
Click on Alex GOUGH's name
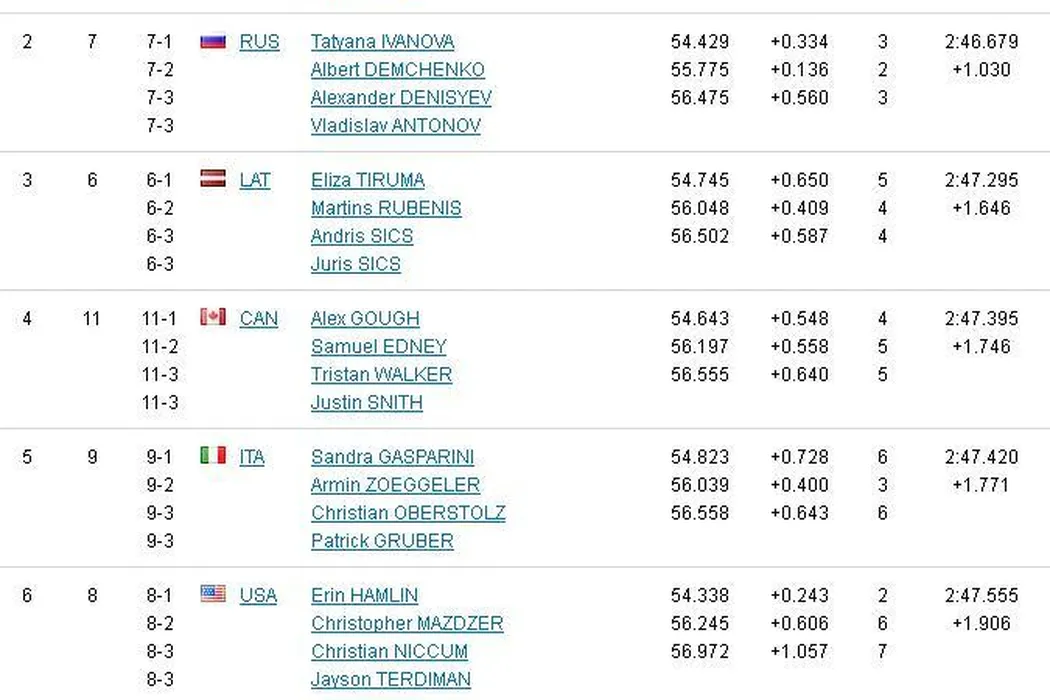point(365,318)
